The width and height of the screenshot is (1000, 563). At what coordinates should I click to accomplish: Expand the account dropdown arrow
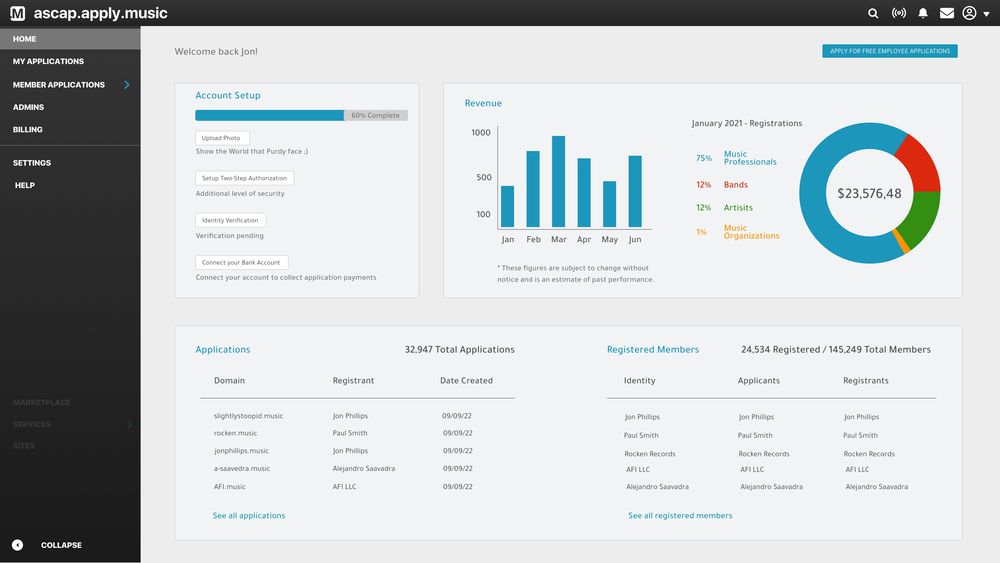point(987,13)
